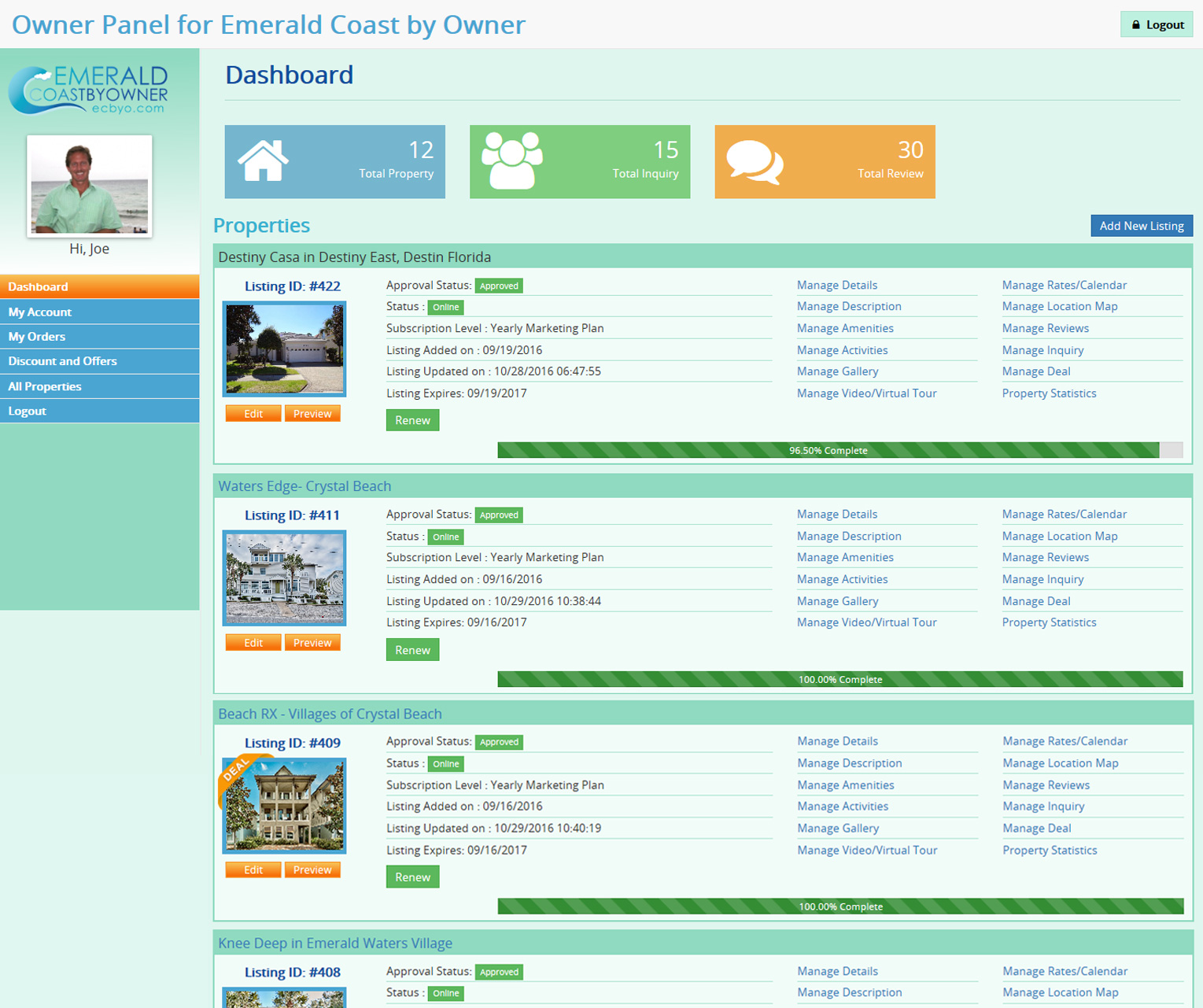
Task: Open Manage Video/Virtual Tour for Waters Edge
Action: pyautogui.click(x=866, y=622)
